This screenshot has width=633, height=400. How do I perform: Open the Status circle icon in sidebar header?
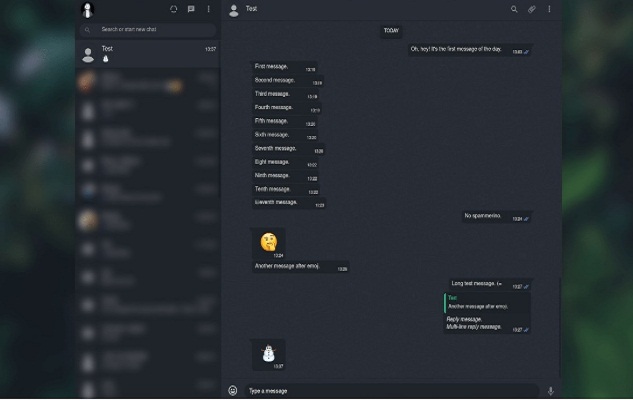[x=174, y=9]
